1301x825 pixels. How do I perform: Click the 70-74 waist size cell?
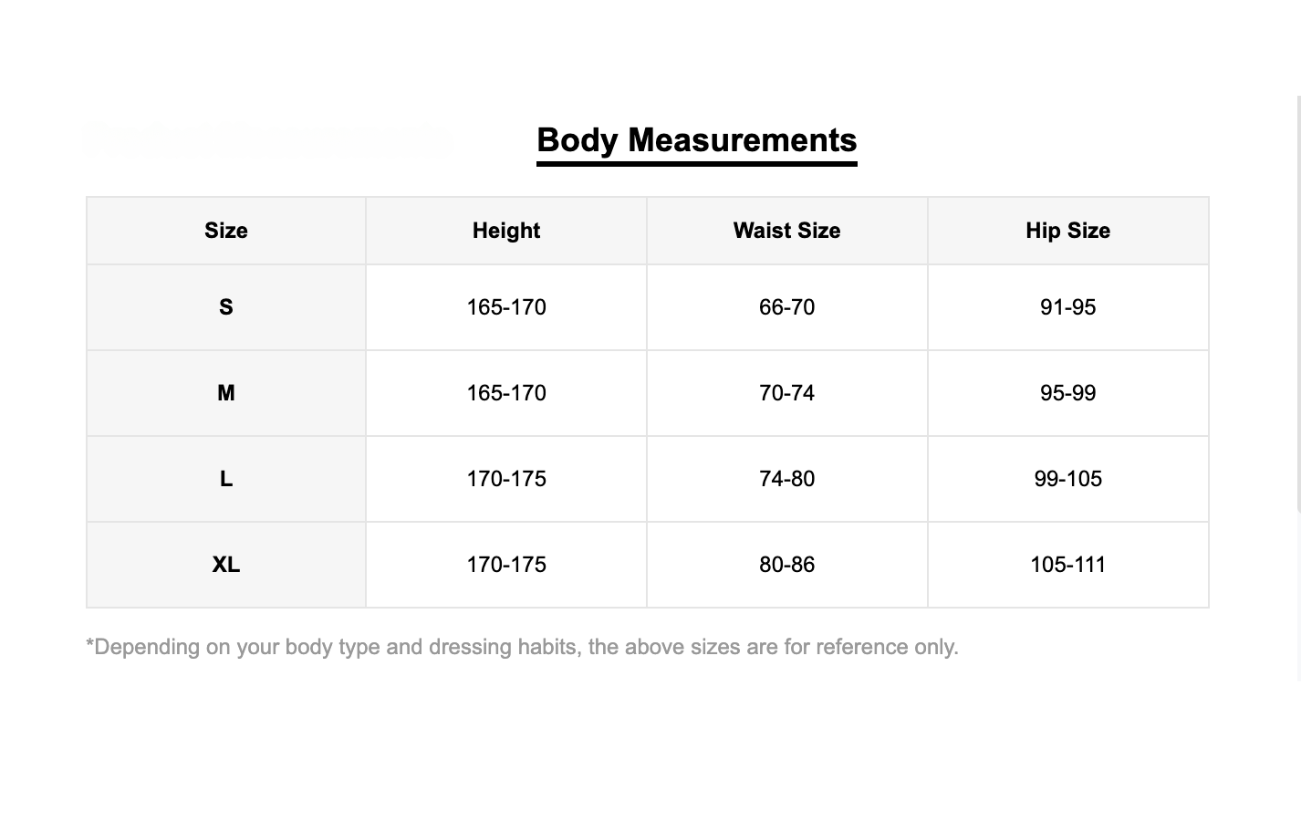[x=786, y=393]
